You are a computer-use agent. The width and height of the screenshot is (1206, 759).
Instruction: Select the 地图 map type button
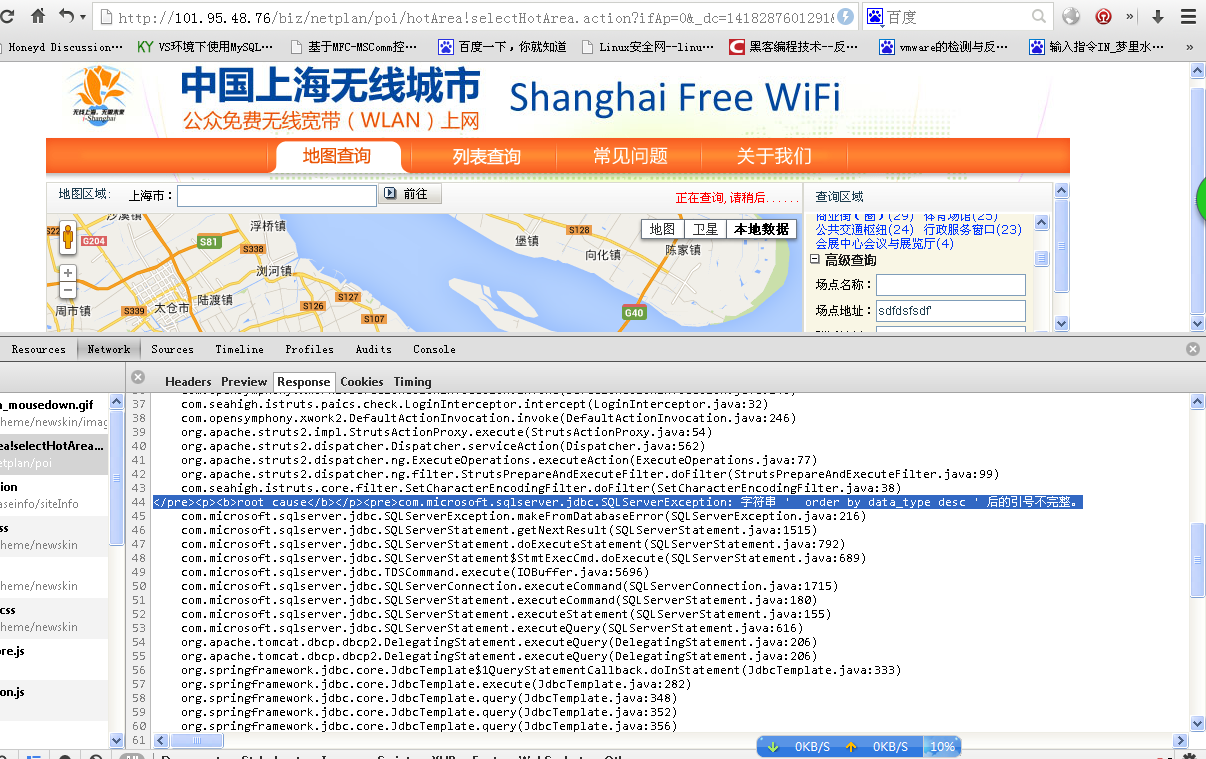point(662,229)
